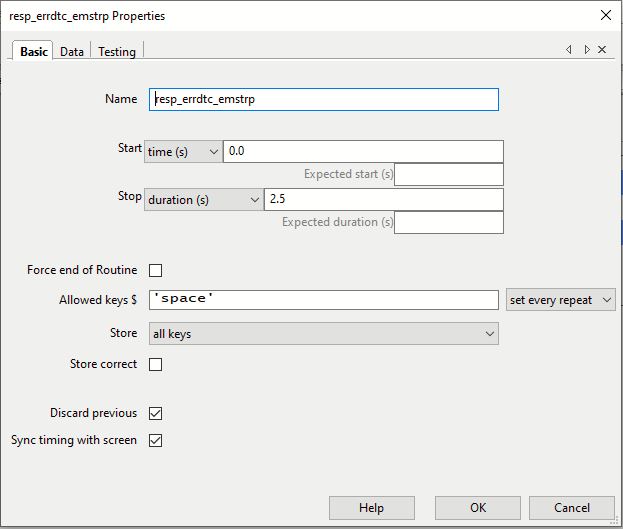Click the tab scroll left arrow
This screenshot has height=529, width=623.
click(x=569, y=50)
